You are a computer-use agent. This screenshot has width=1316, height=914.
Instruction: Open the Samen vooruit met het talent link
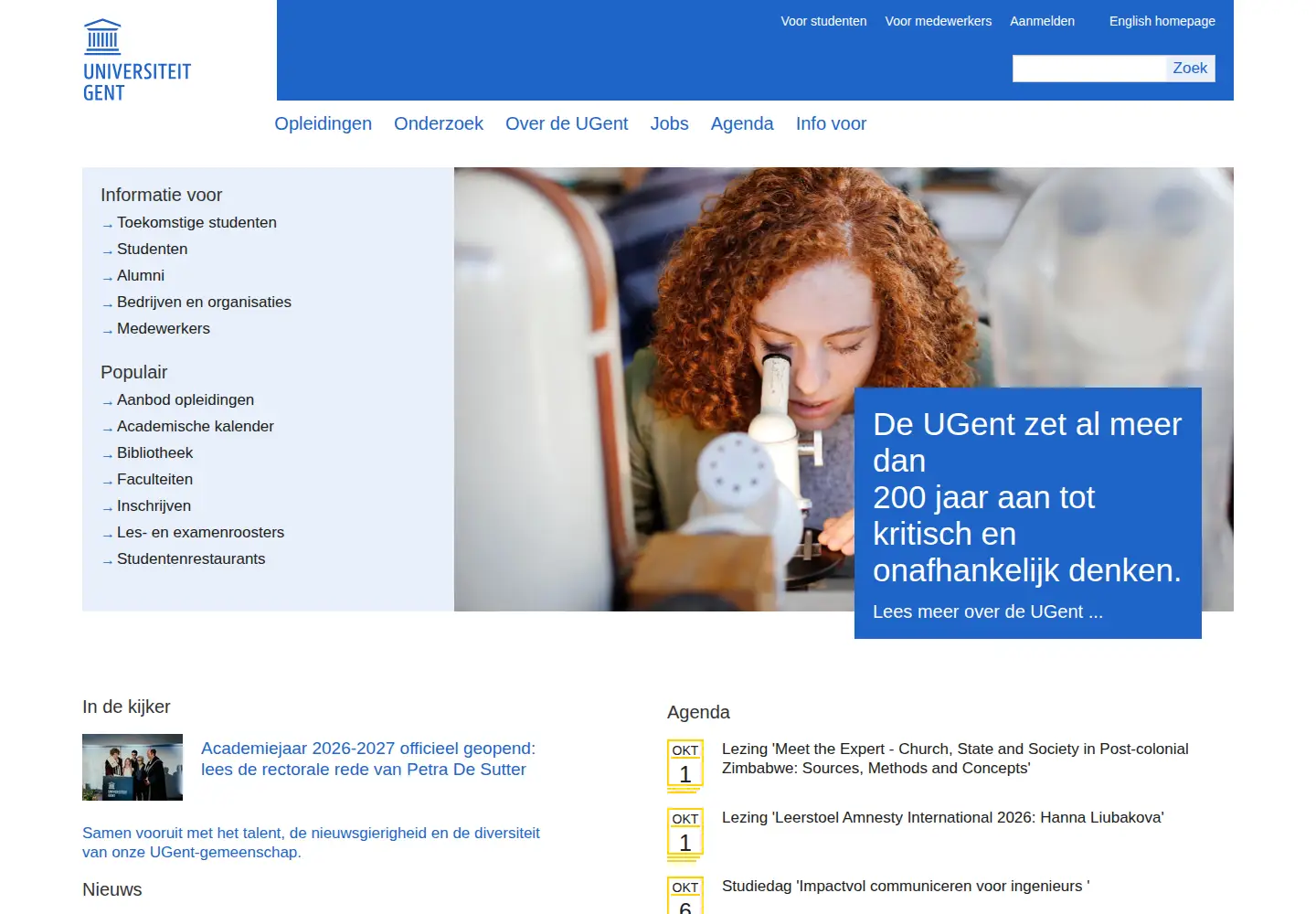(311, 843)
